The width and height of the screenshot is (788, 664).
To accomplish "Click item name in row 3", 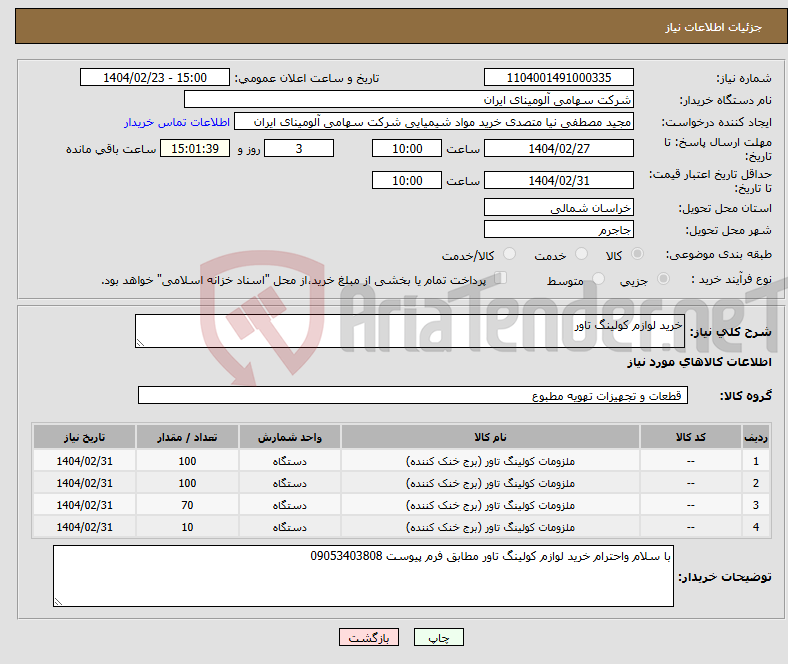I will pos(490,505).
